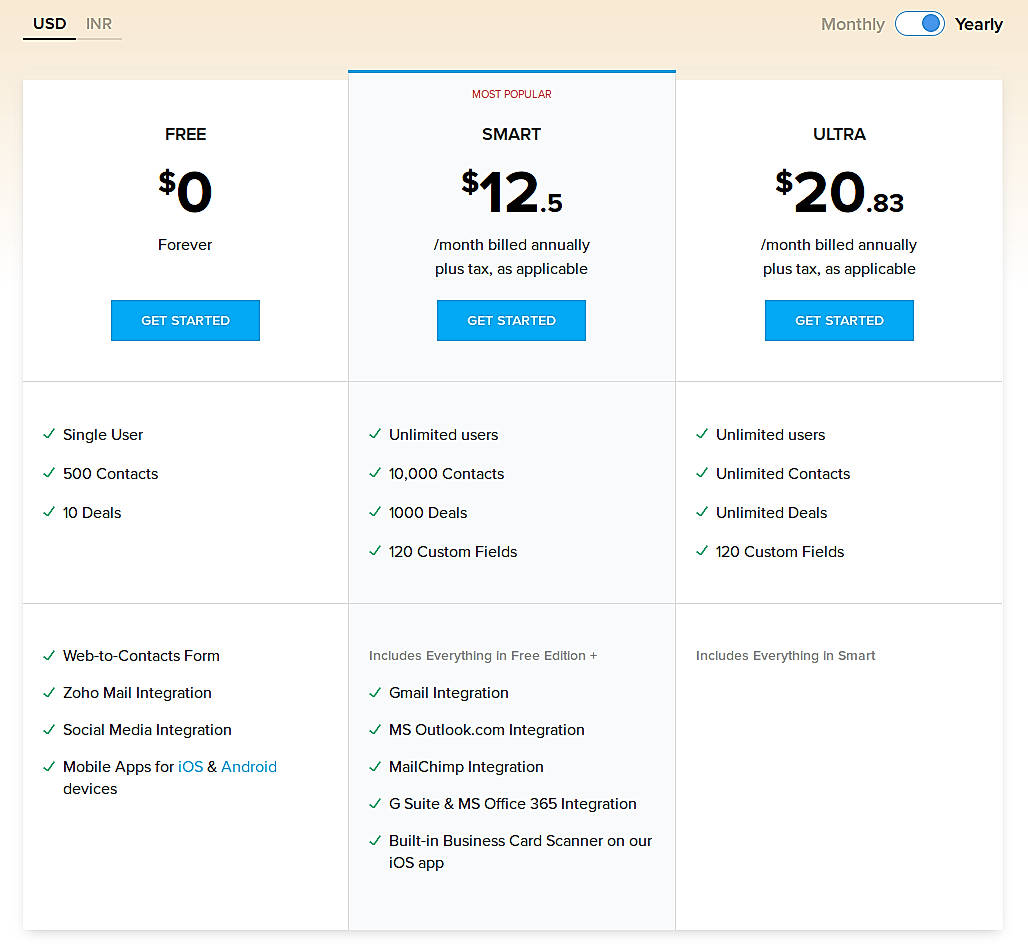Click the checkmark beside Web-to-Contacts Form
The width and height of the screenshot is (1028, 950).
coord(49,655)
